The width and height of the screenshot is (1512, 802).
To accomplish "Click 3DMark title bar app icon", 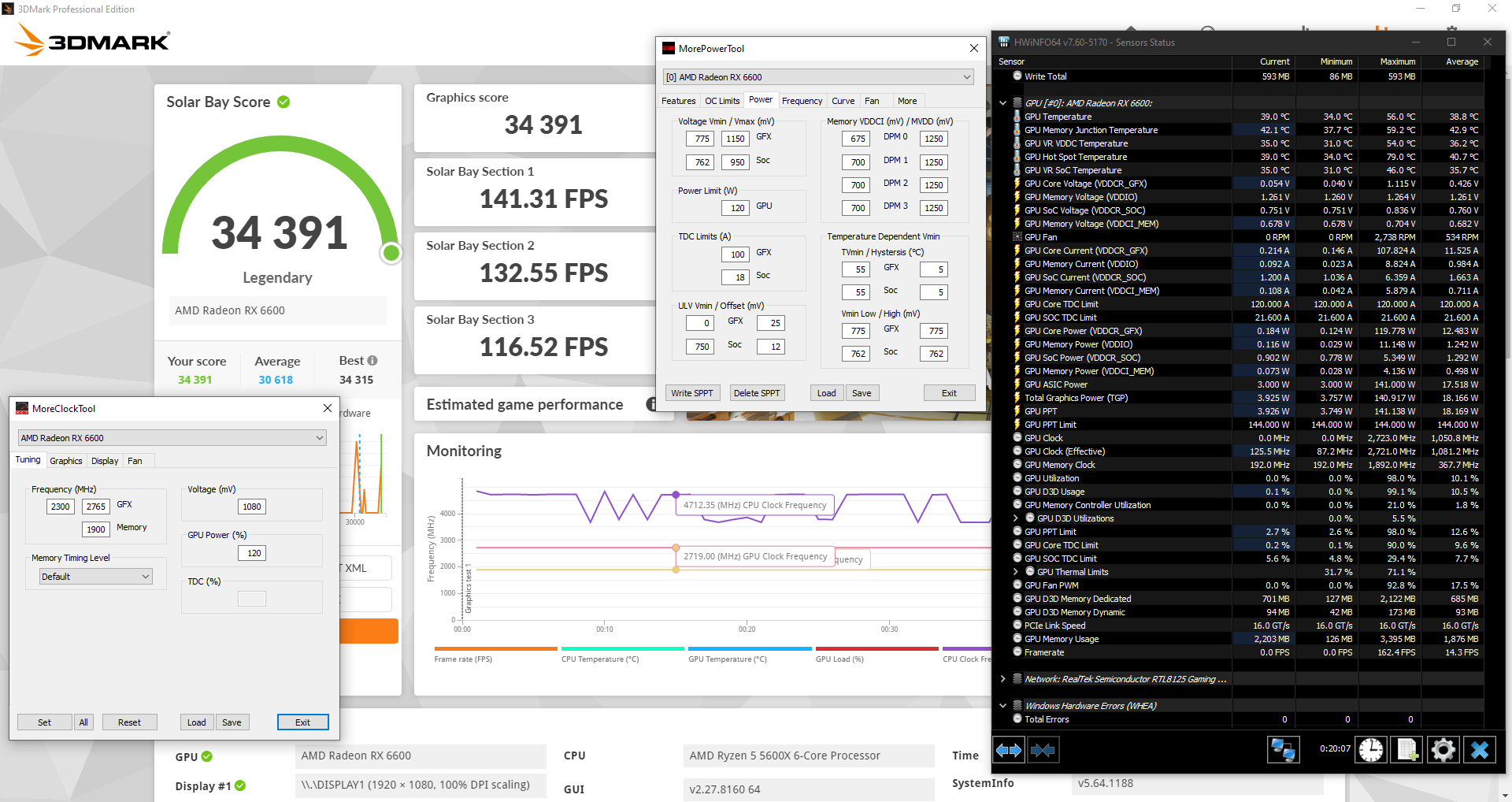I will coord(8,9).
